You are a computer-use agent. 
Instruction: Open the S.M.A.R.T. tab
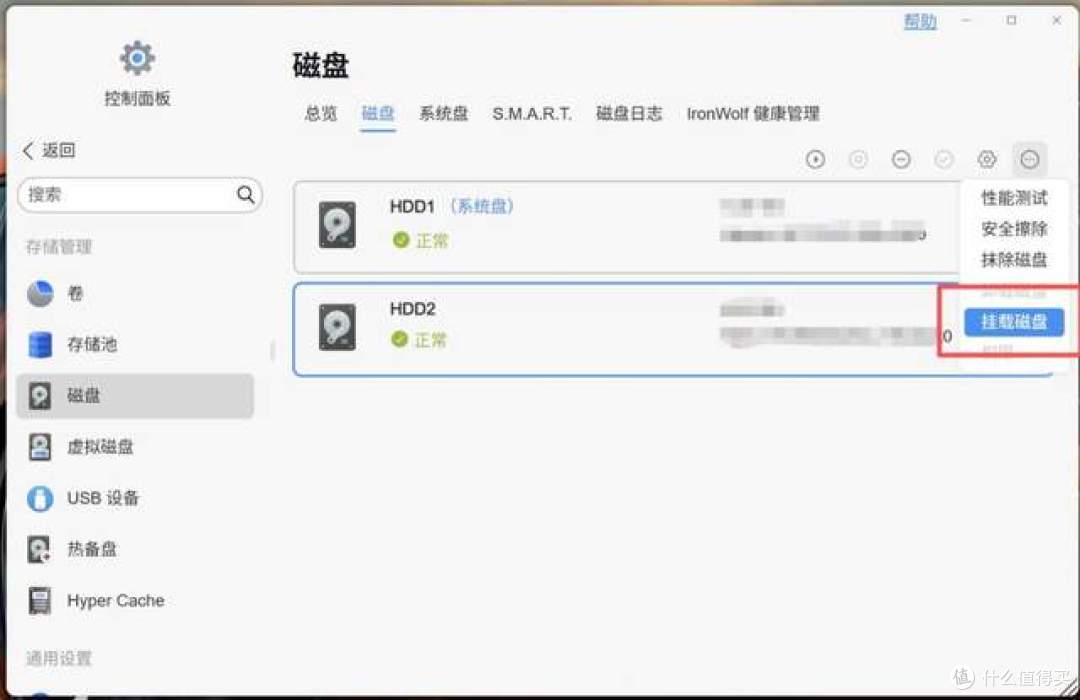click(x=532, y=114)
